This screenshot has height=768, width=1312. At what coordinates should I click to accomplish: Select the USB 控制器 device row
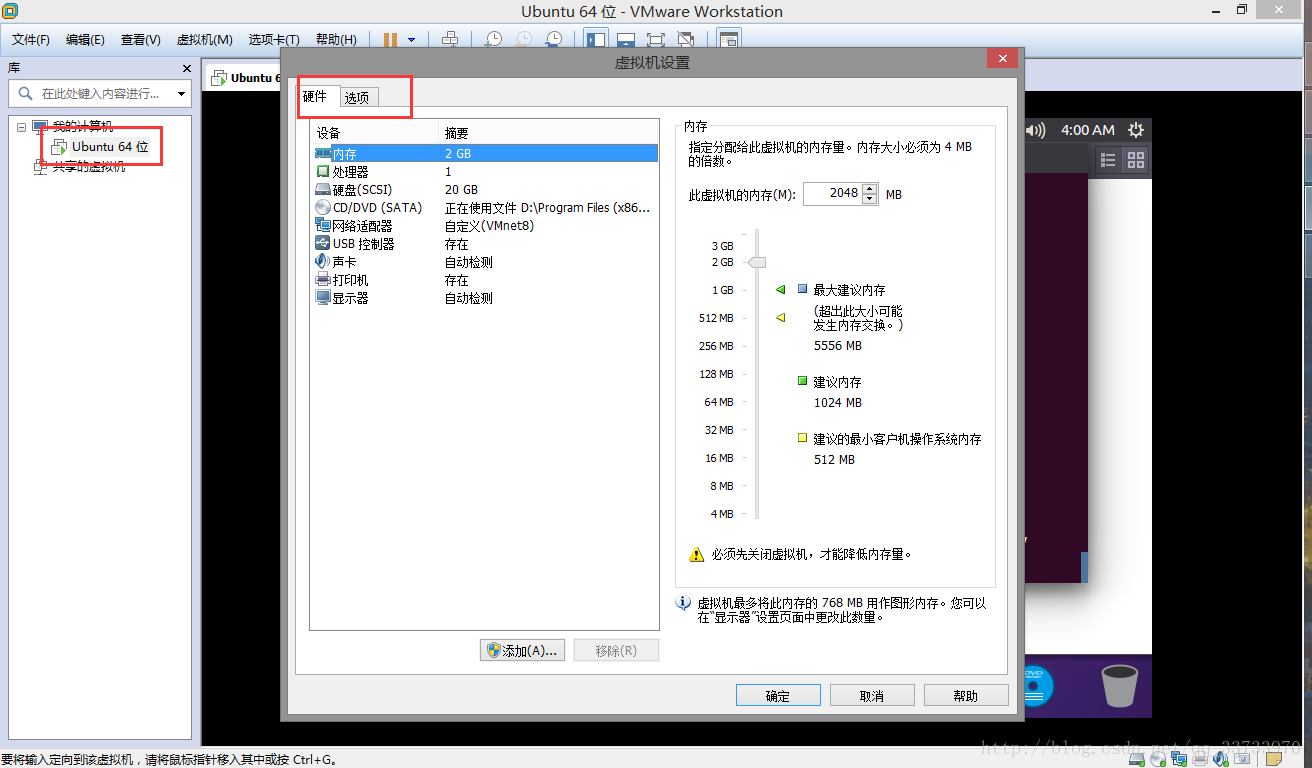(x=485, y=244)
